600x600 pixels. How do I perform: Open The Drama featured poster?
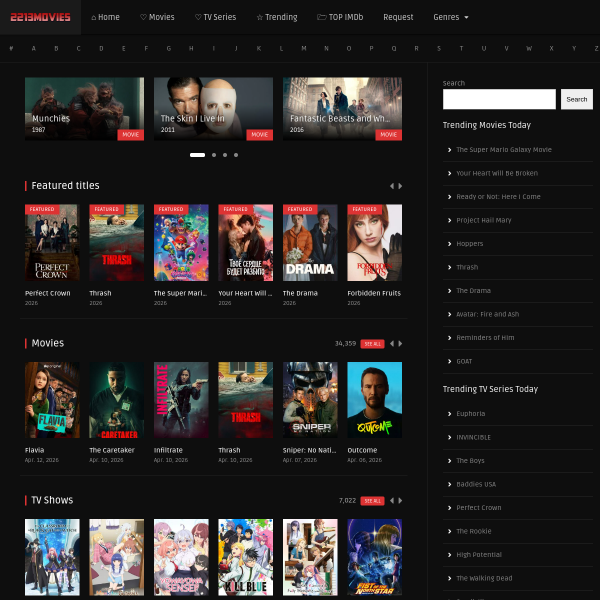pos(310,243)
